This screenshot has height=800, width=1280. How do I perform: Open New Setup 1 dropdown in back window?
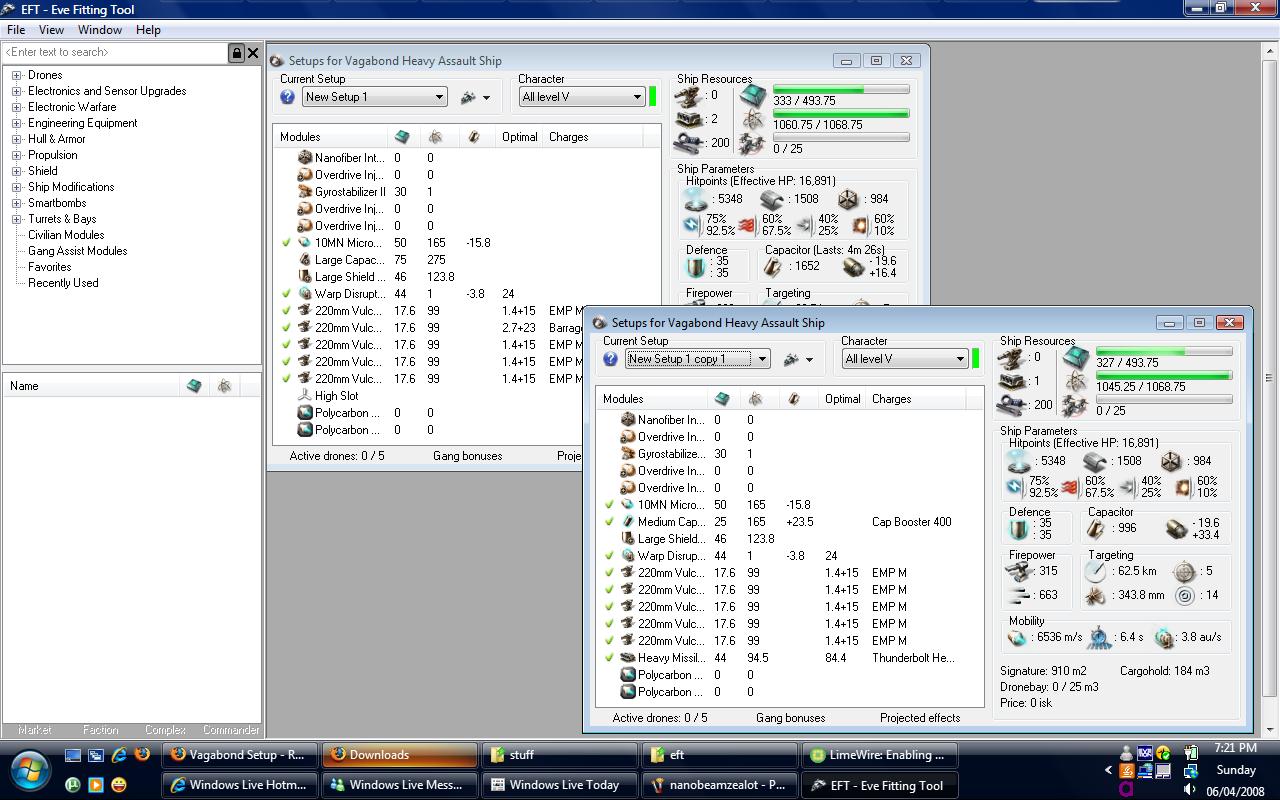[439, 97]
